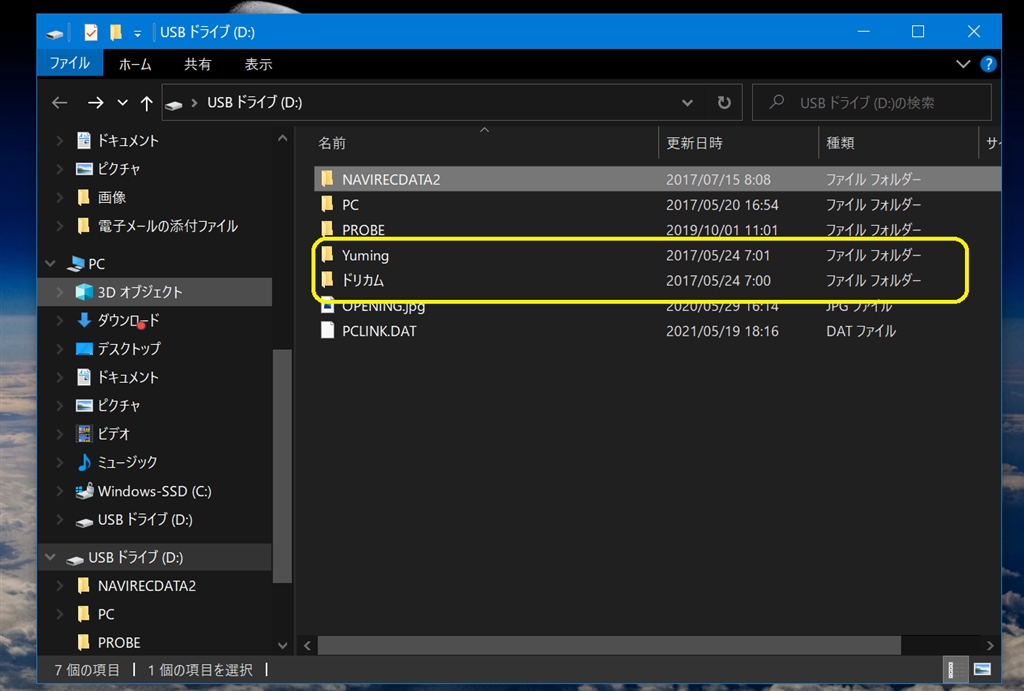Viewport: 1024px width, 691px height.
Task: Select the PROBE folder in file list
Action: [363, 230]
